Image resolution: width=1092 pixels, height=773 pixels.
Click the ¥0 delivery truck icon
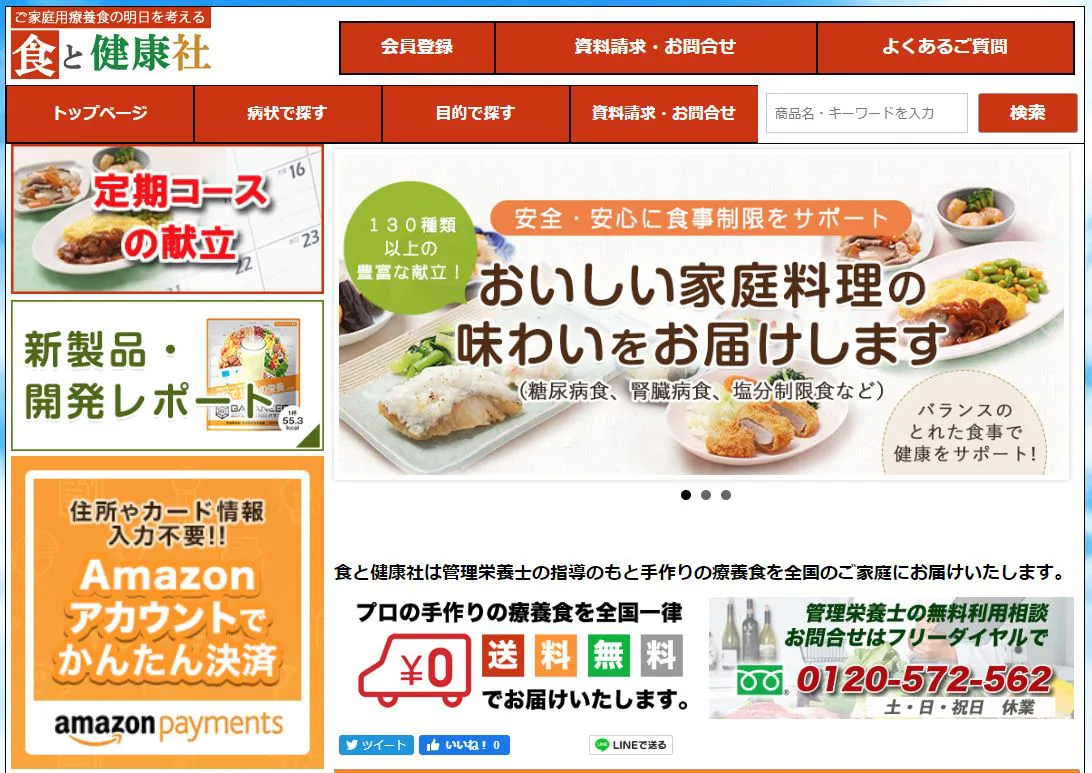[x=414, y=669]
